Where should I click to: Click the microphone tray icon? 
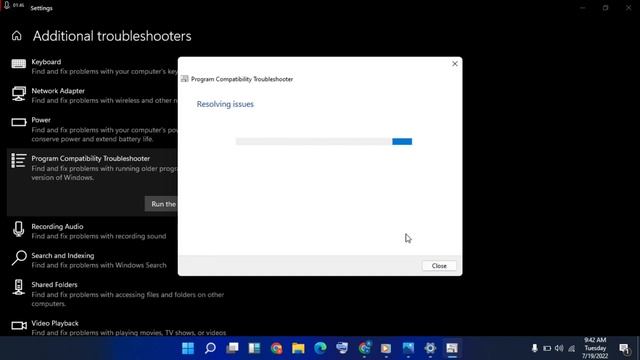pyautogui.click(x=535, y=348)
